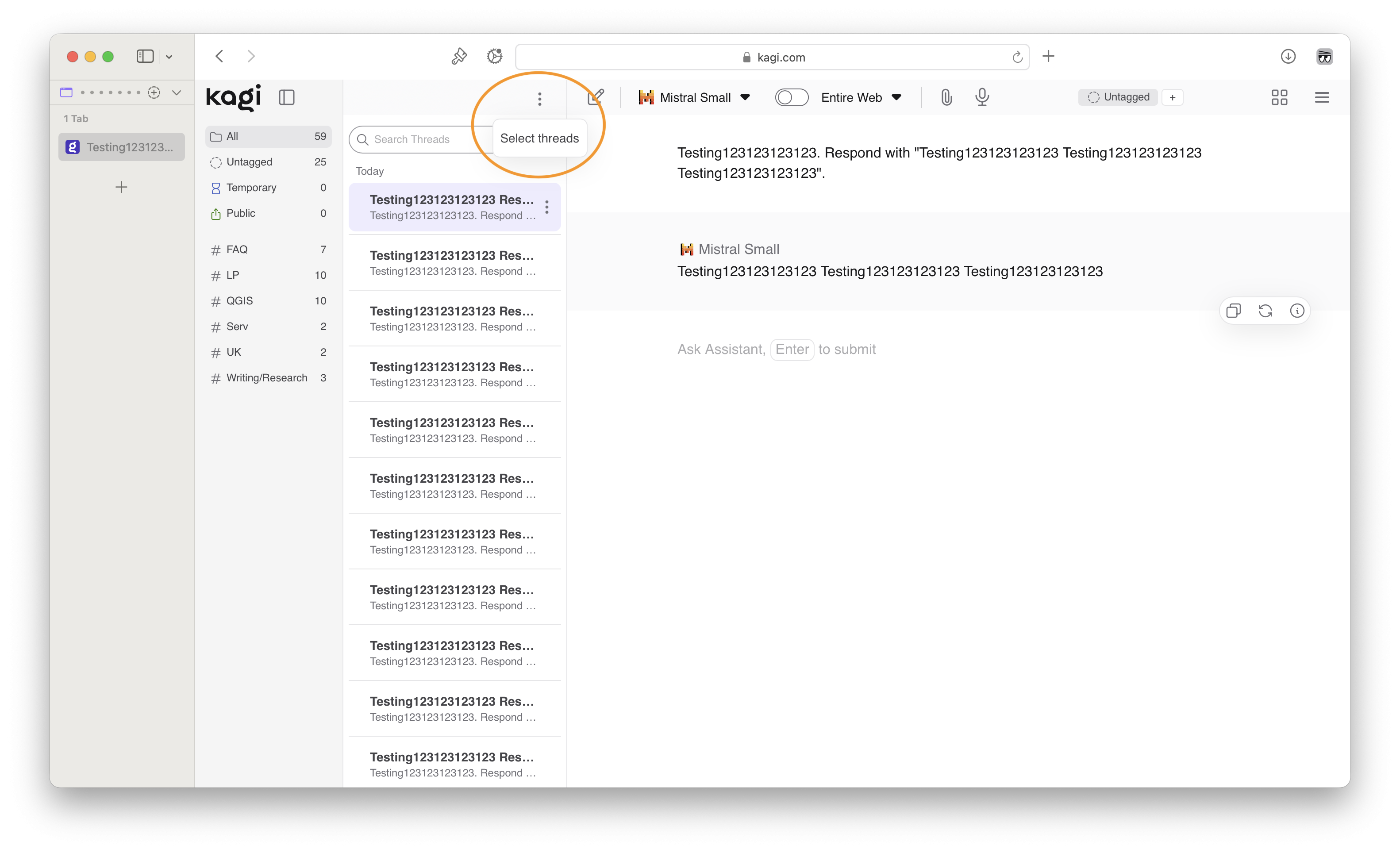Open the hamburger menu at top right
The height and width of the screenshot is (853, 1400).
click(x=1322, y=97)
